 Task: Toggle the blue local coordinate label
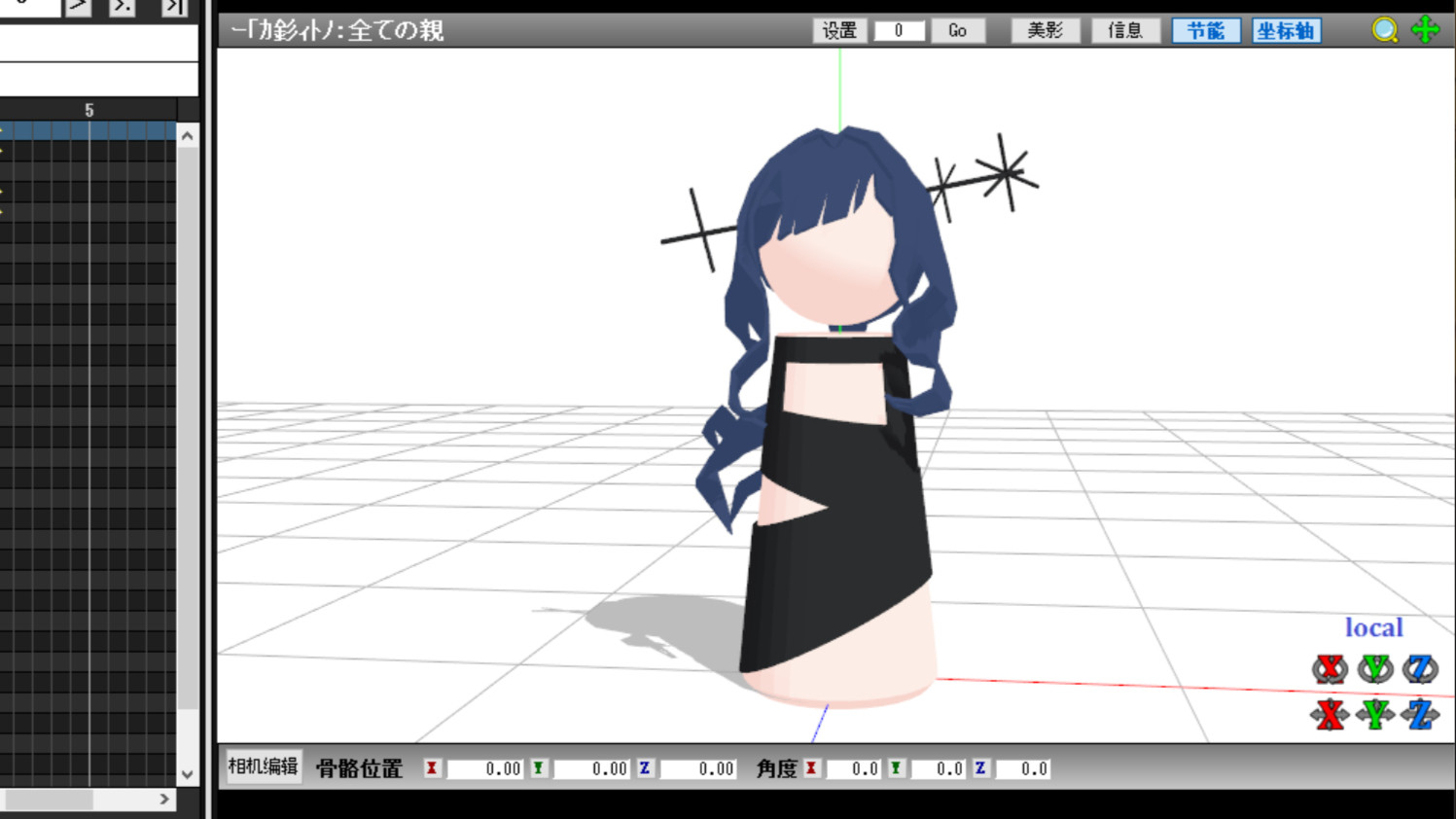click(1373, 628)
